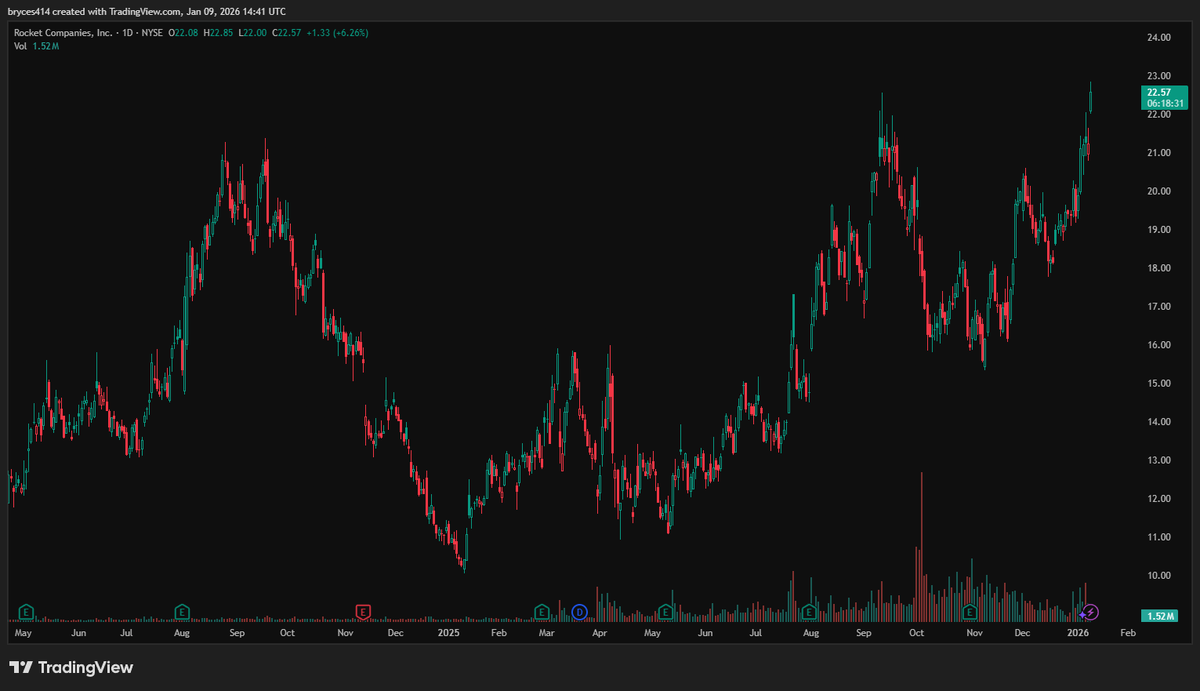The image size is (1200, 691).
Task: Click the red earnings marker near November
Action: [x=364, y=611]
